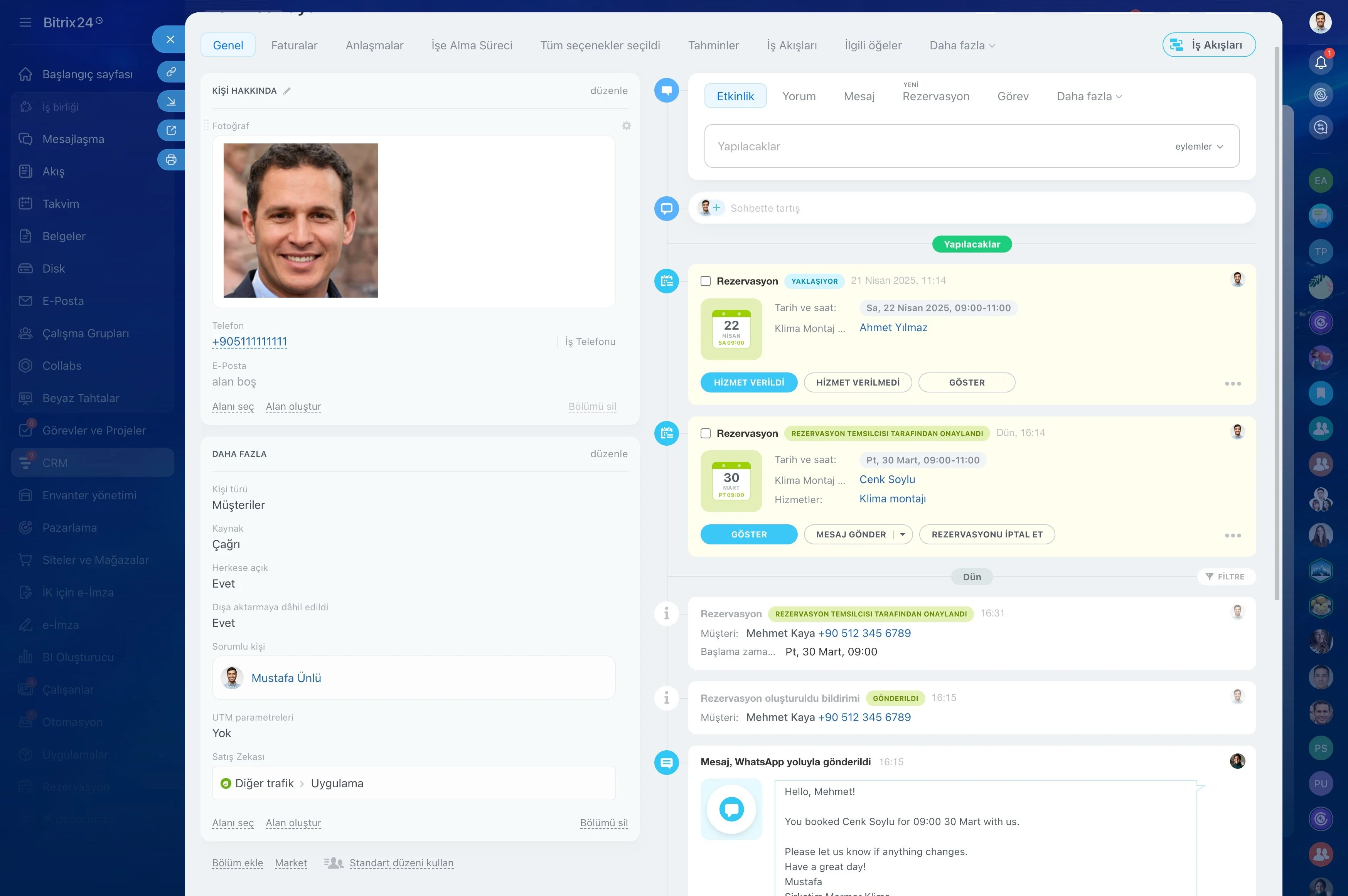Open MESAJ GÖNDER dropdown arrow
The image size is (1348, 896).
pyautogui.click(x=902, y=534)
